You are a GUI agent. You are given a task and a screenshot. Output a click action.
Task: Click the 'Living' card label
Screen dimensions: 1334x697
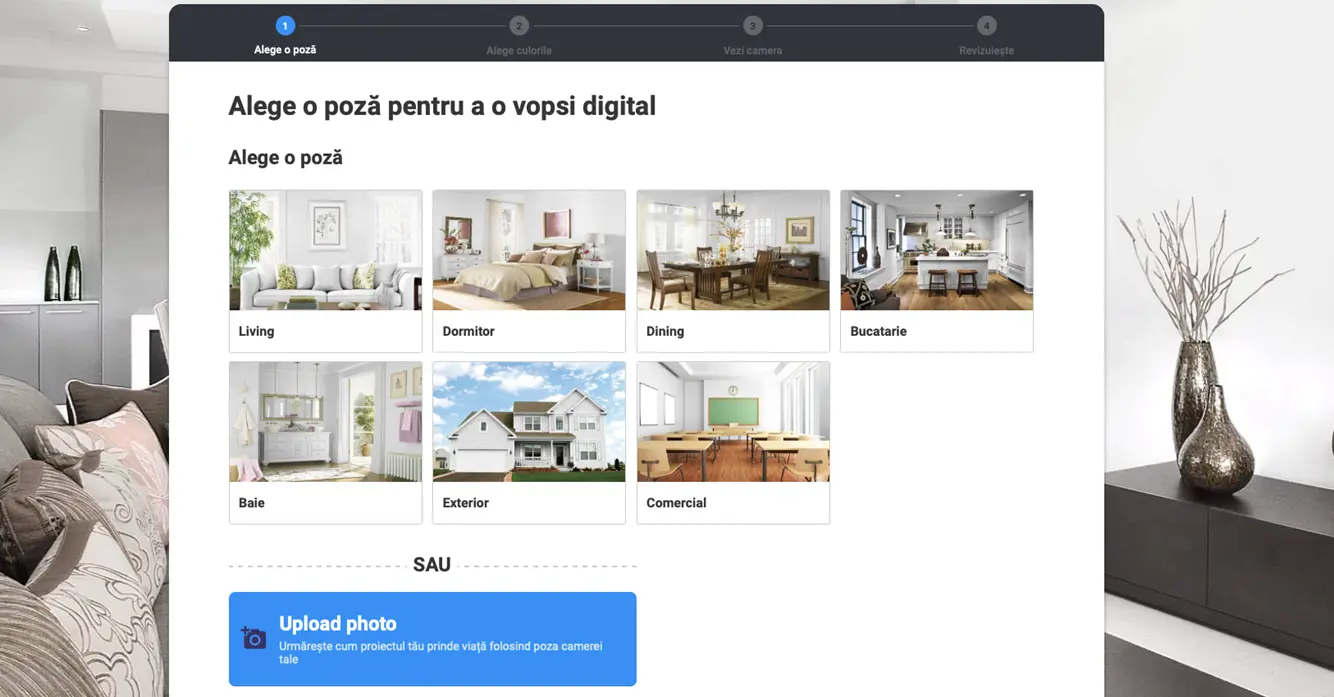[x=256, y=331]
